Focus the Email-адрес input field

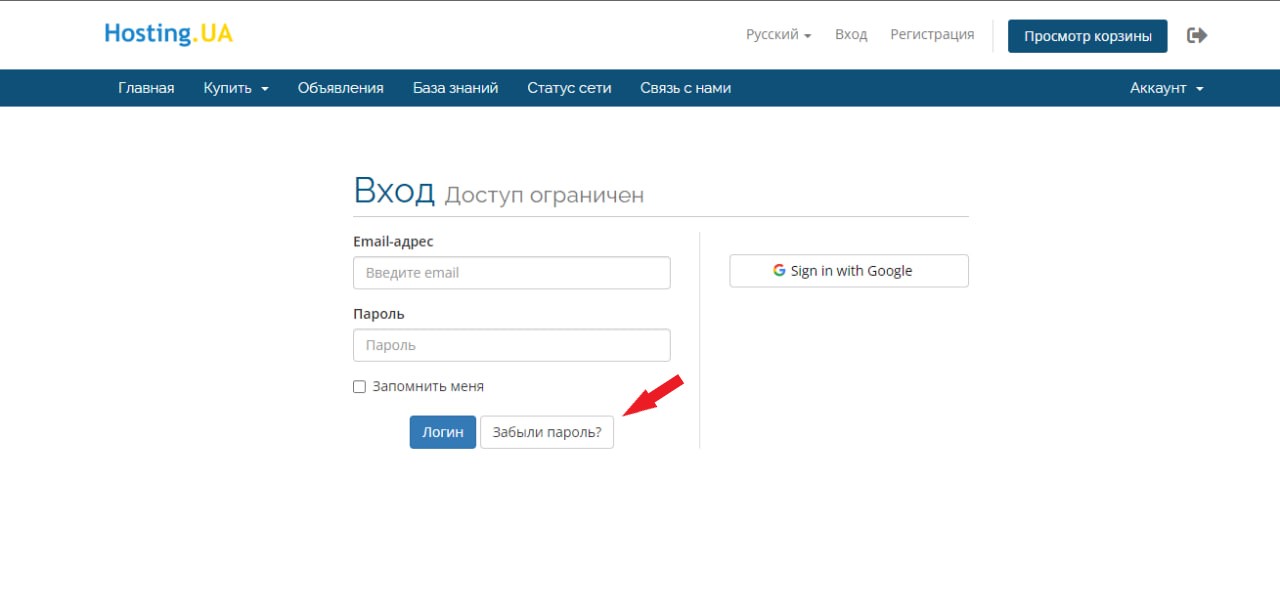511,273
